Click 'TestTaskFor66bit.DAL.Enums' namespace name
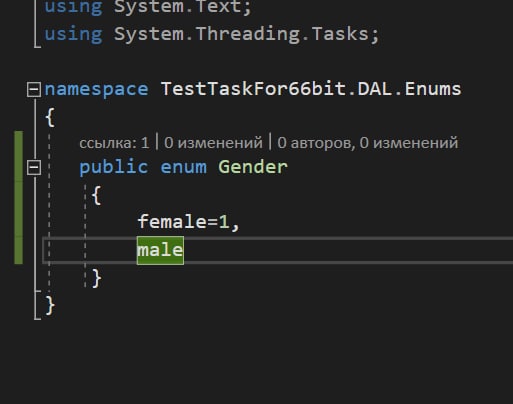The image size is (513, 404). point(311,89)
